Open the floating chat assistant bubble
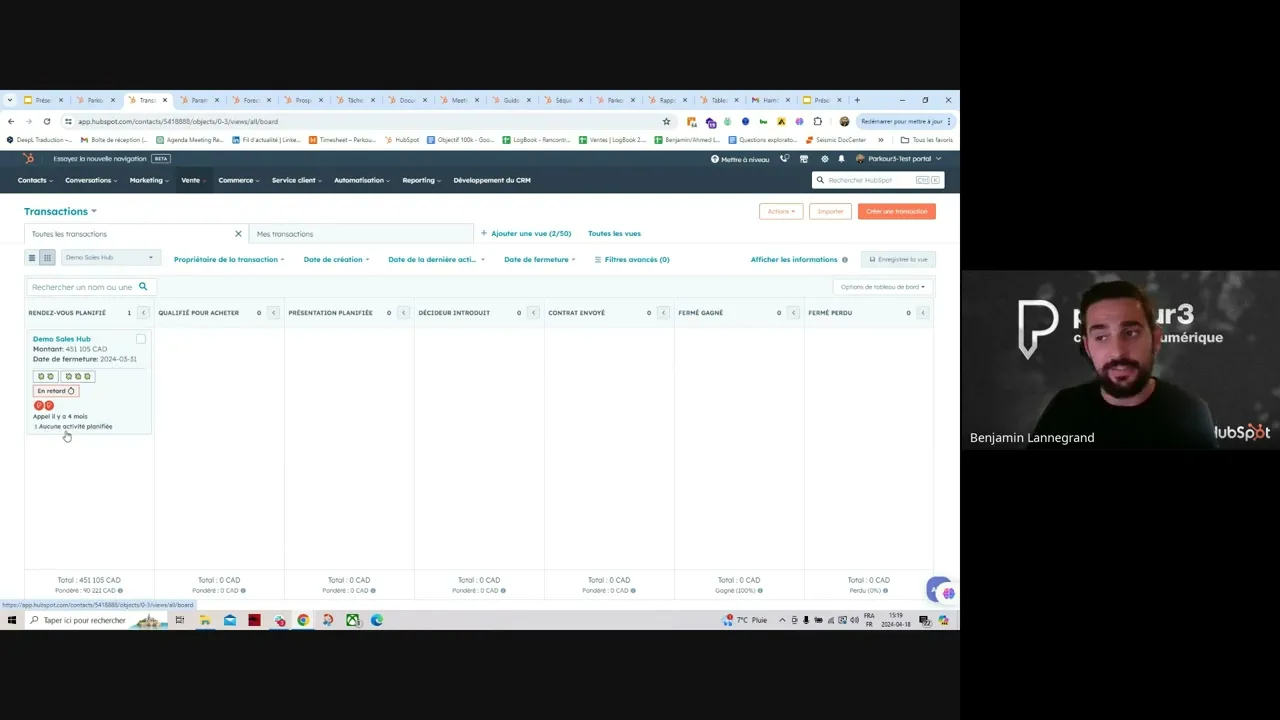 940,591
